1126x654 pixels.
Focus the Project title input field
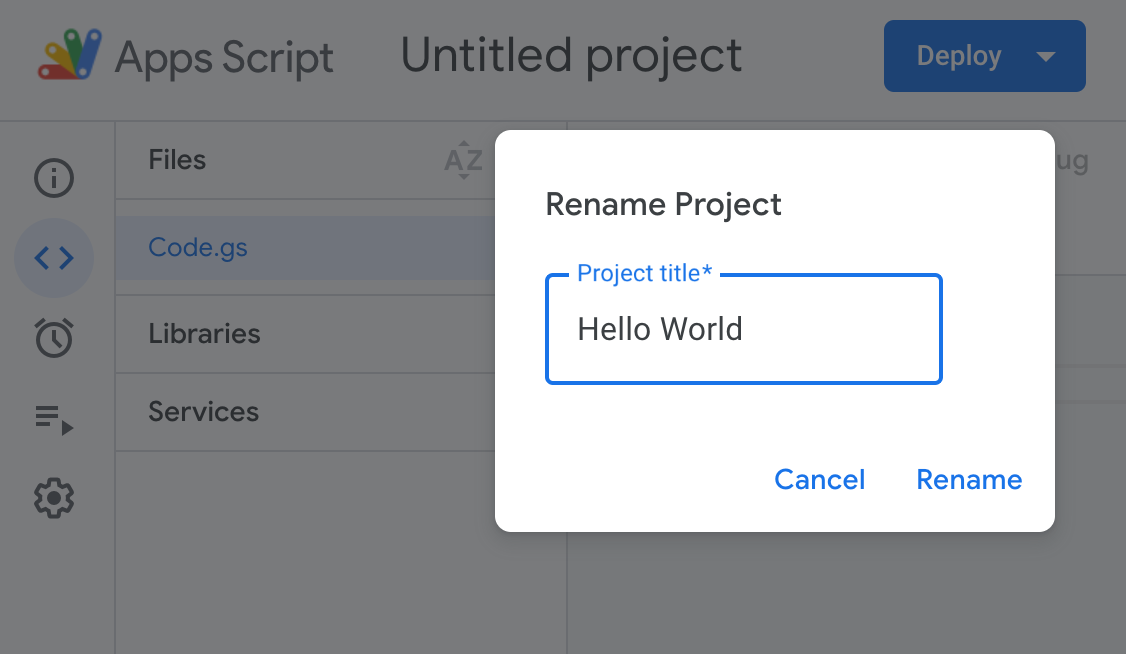click(x=744, y=329)
